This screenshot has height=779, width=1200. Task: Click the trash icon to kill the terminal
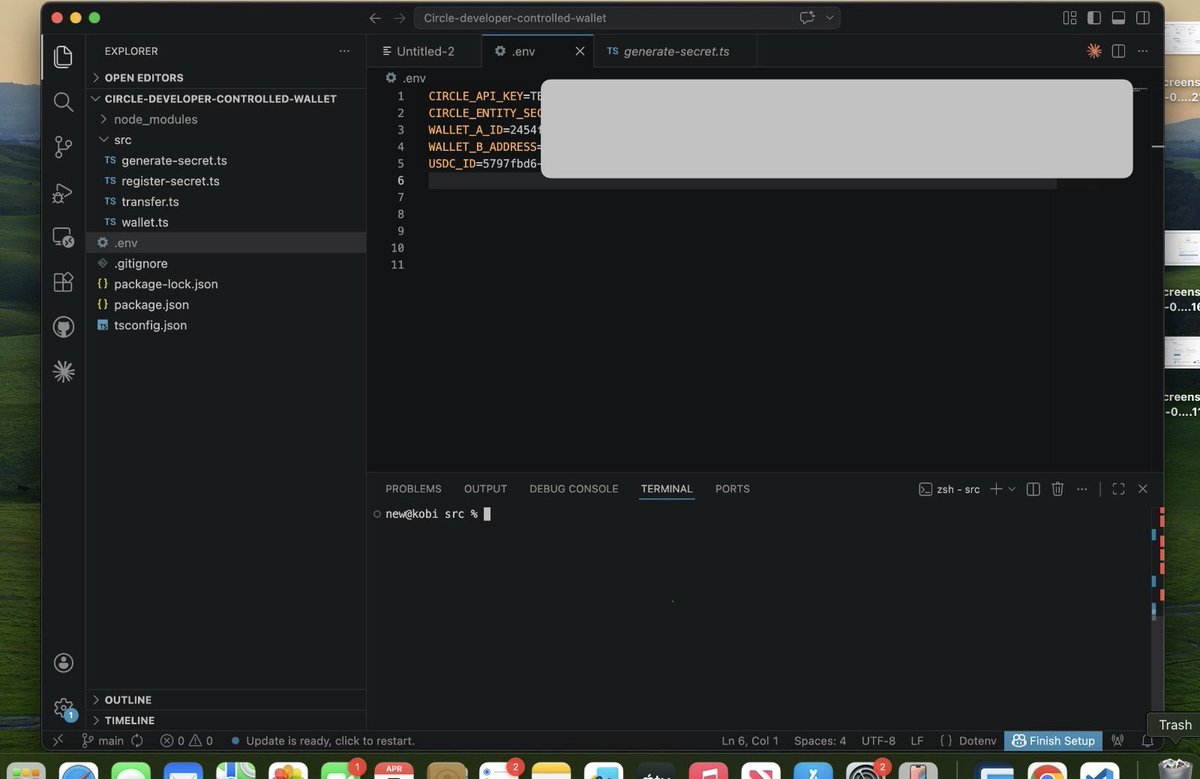(x=1057, y=489)
